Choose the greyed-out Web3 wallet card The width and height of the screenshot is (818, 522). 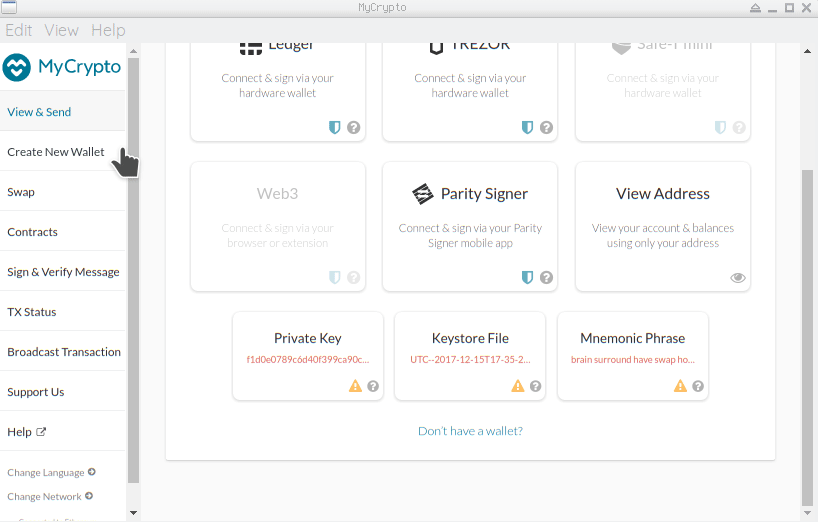point(278,226)
